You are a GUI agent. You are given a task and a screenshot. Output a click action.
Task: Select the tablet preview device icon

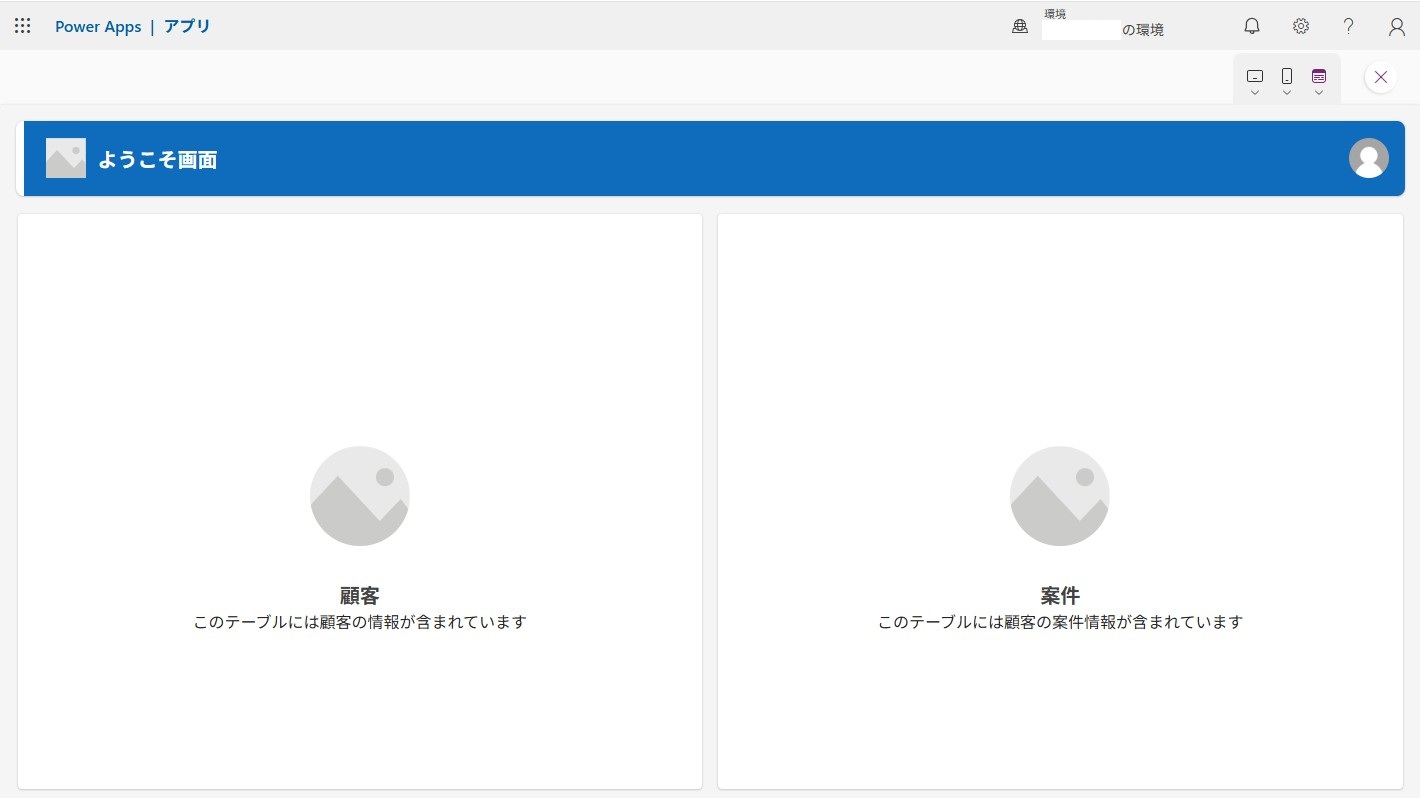click(1255, 76)
